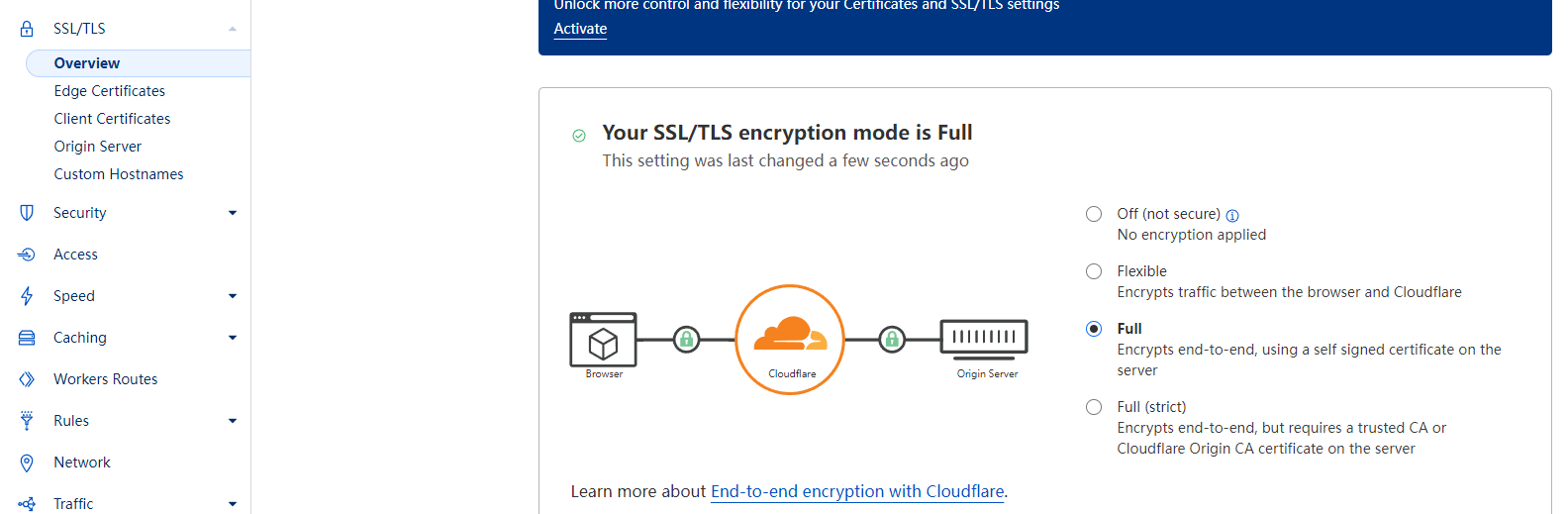Choose the Full (strict) radio option

[1094, 407]
